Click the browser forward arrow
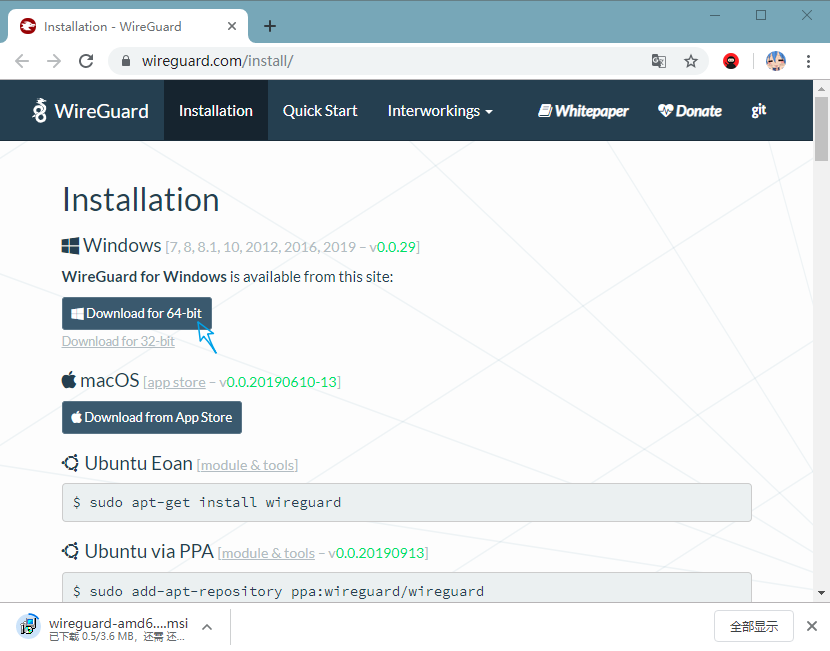Screen dimensions: 830x651 tap(54, 61)
